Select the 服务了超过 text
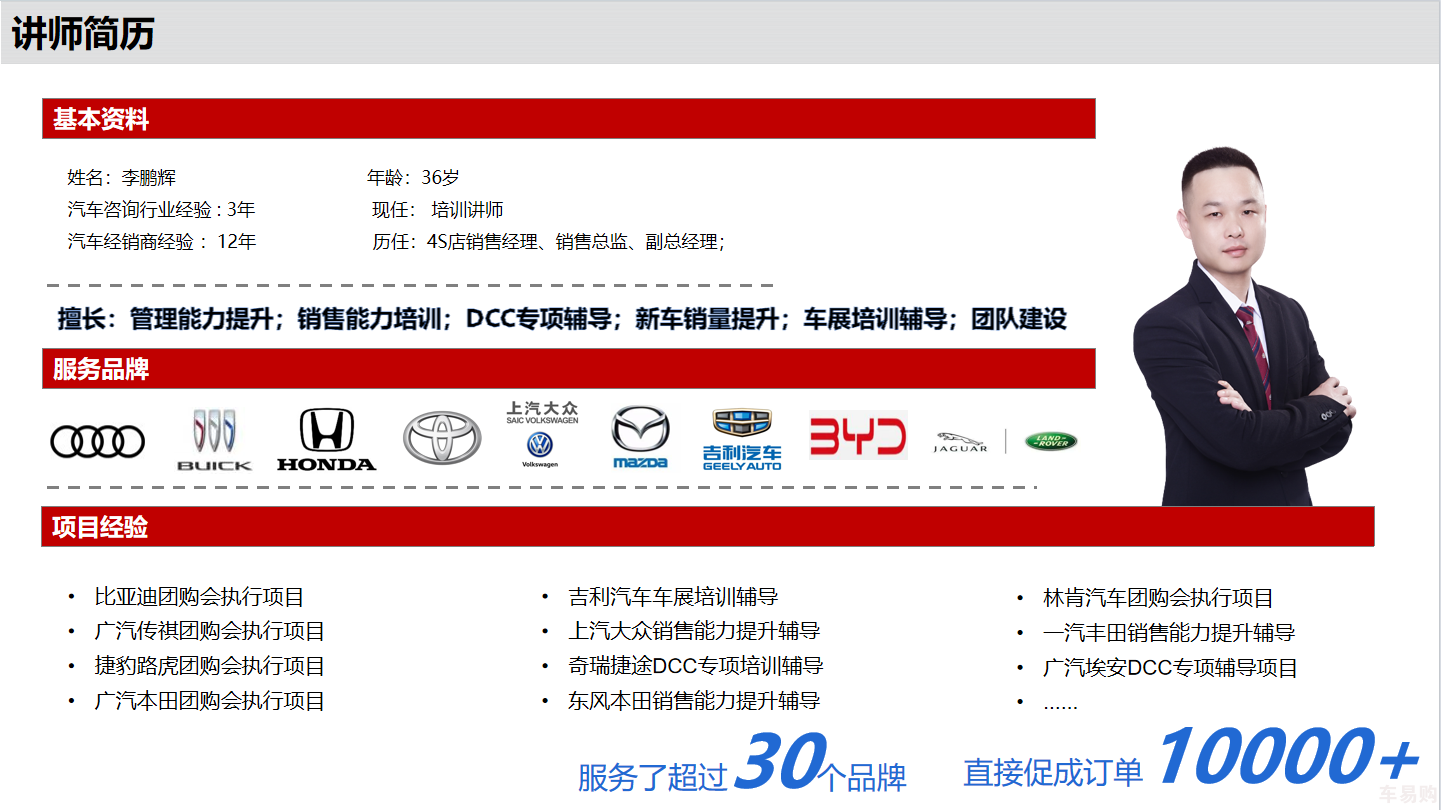This screenshot has width=1441, height=810. point(653,778)
